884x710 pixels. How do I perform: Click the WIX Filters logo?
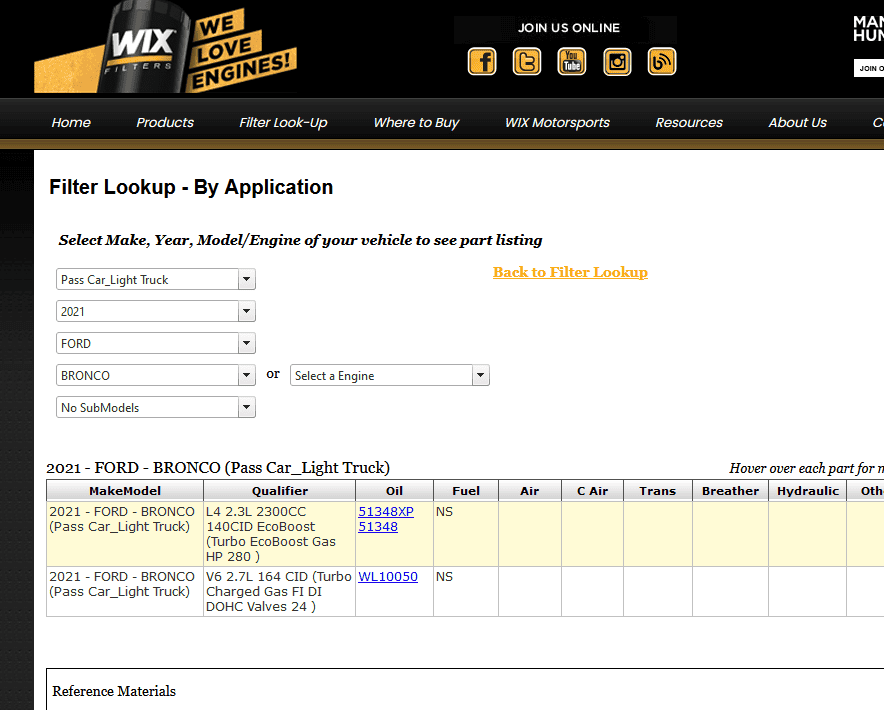(165, 48)
